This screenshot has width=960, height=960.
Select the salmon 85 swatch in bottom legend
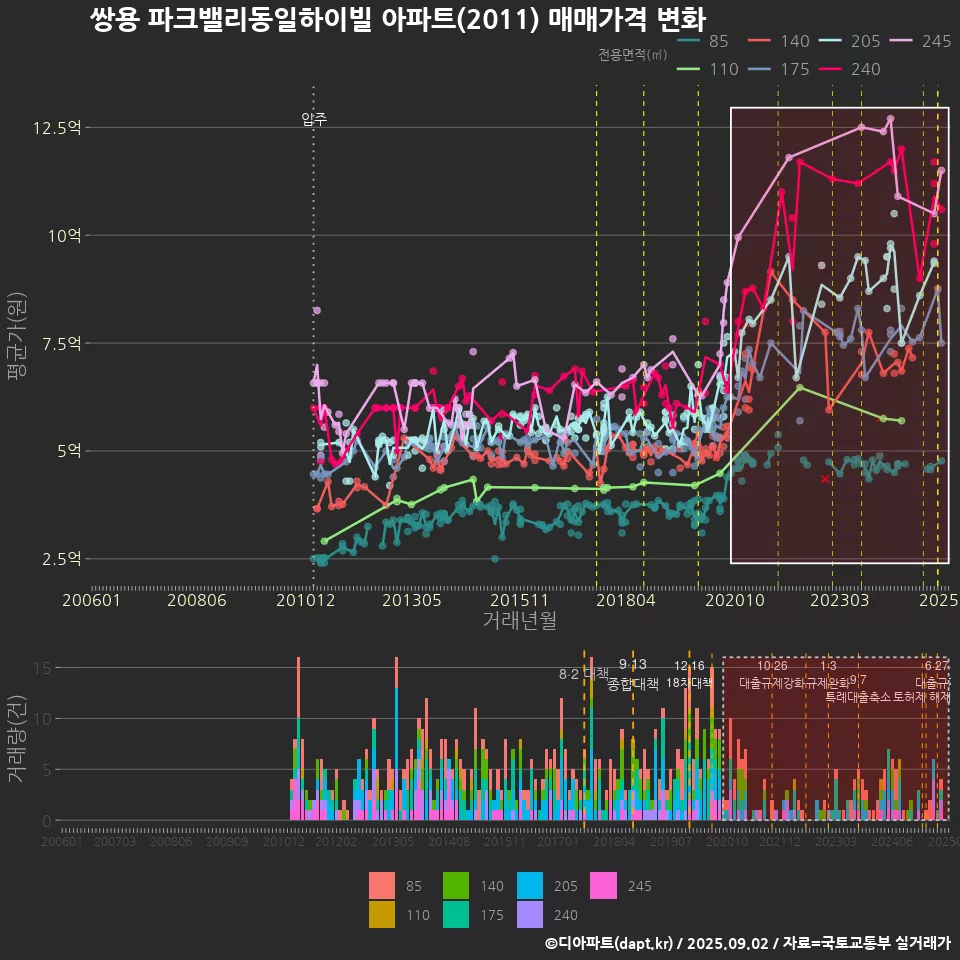tap(382, 885)
